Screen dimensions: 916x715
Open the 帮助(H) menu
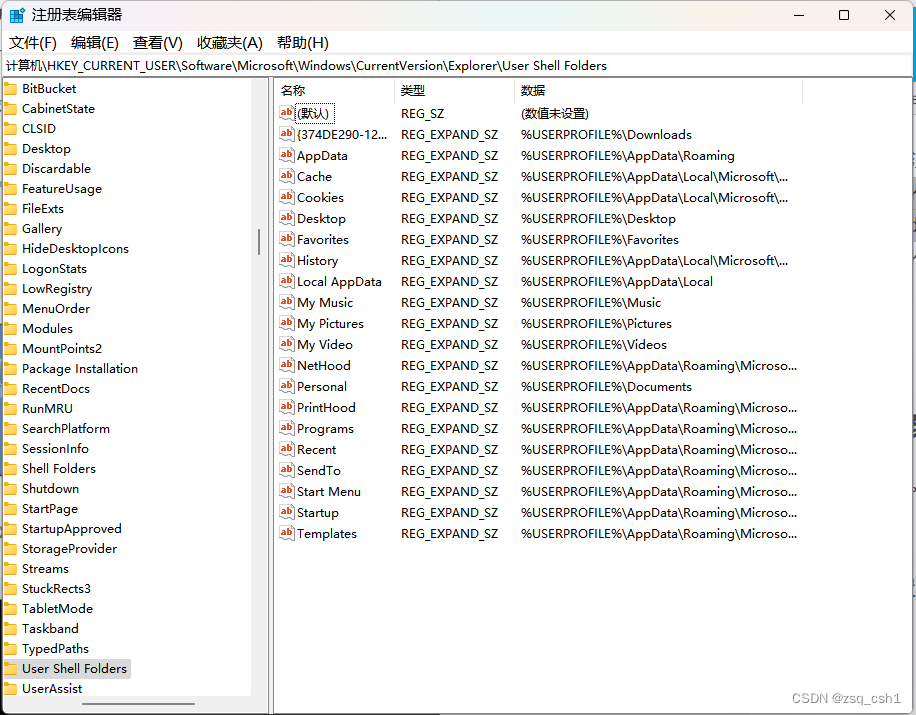[x=303, y=43]
